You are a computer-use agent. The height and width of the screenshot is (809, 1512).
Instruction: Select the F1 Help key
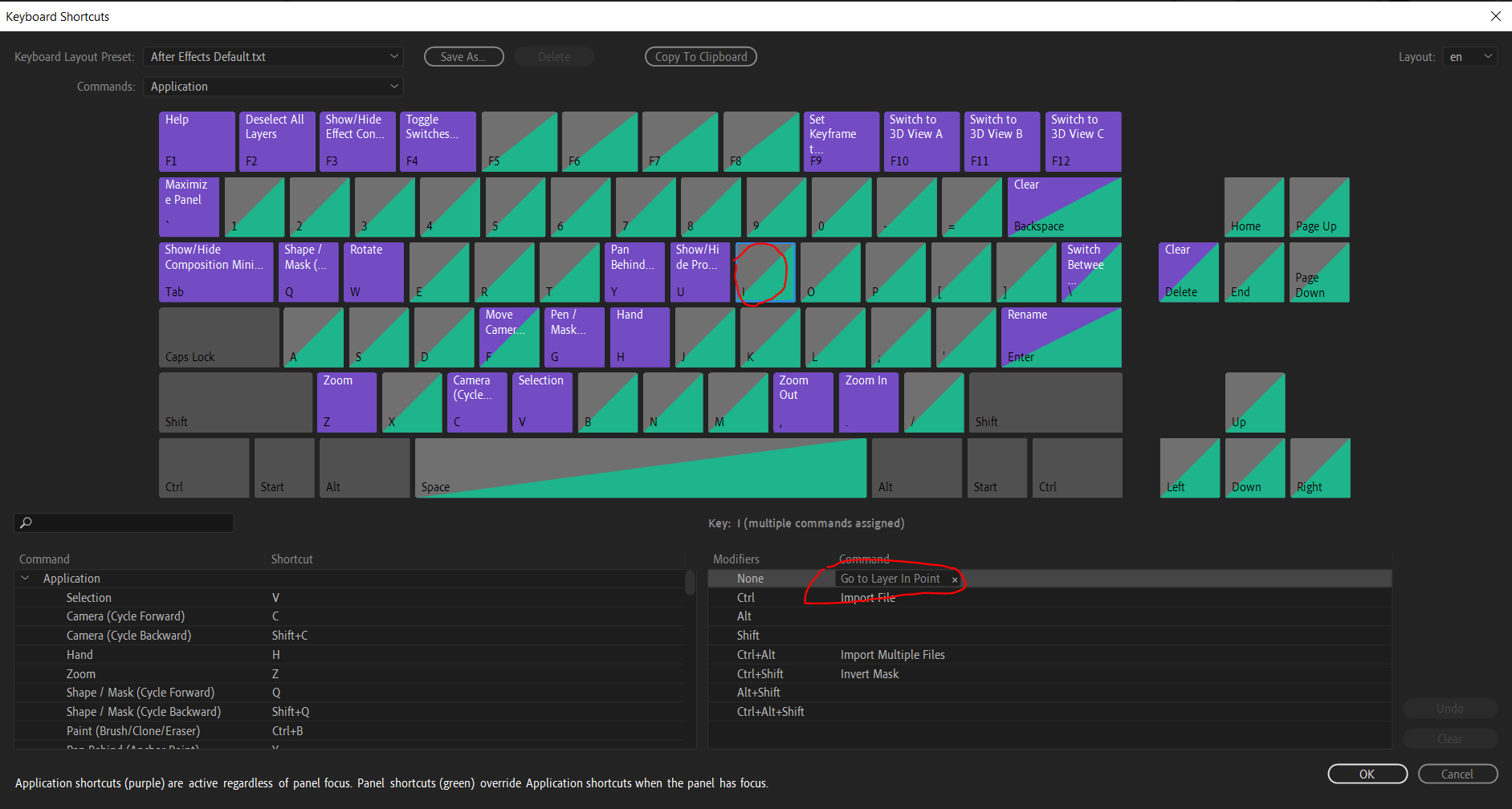pos(197,141)
